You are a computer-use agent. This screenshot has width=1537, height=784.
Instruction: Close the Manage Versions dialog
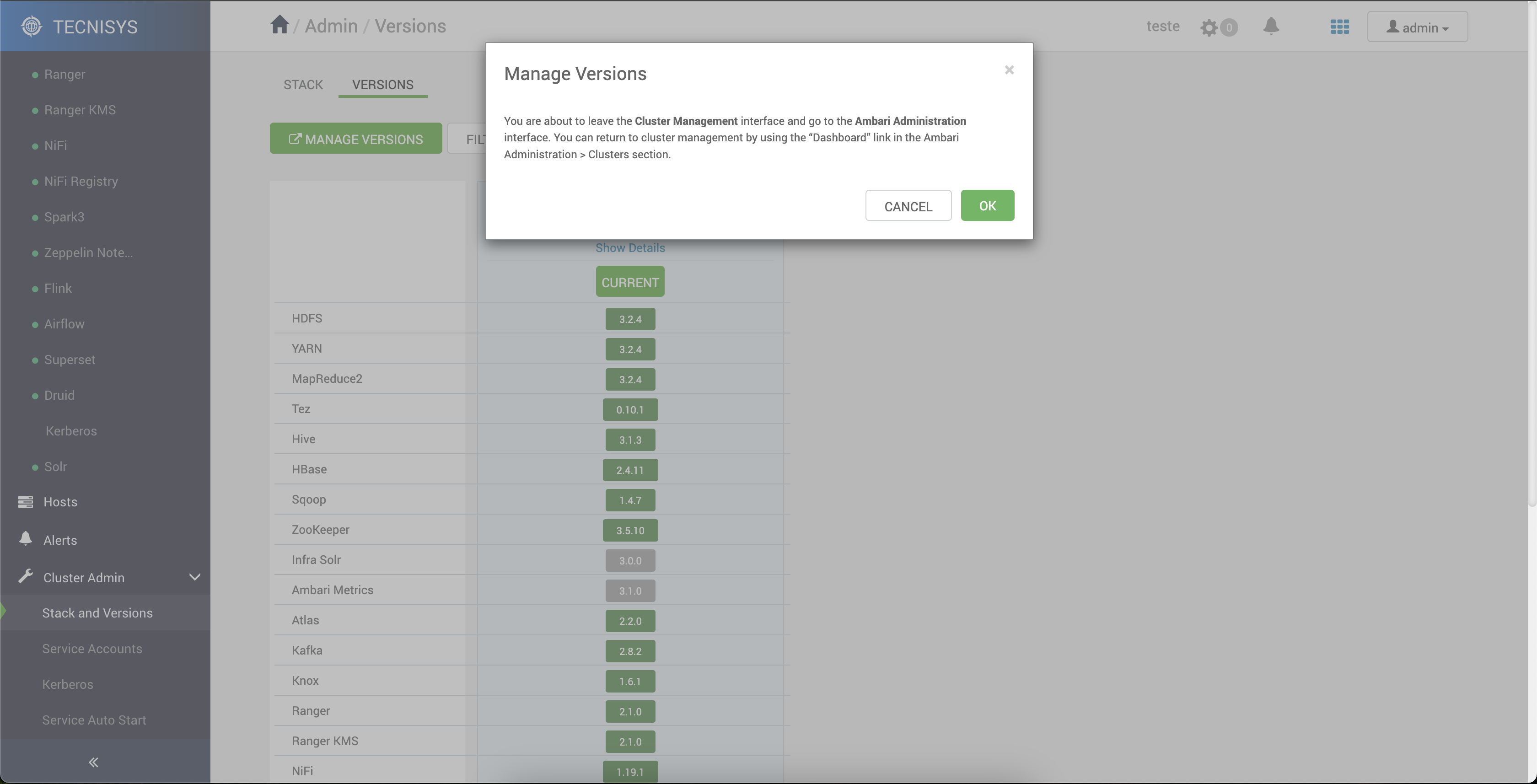tap(1009, 70)
